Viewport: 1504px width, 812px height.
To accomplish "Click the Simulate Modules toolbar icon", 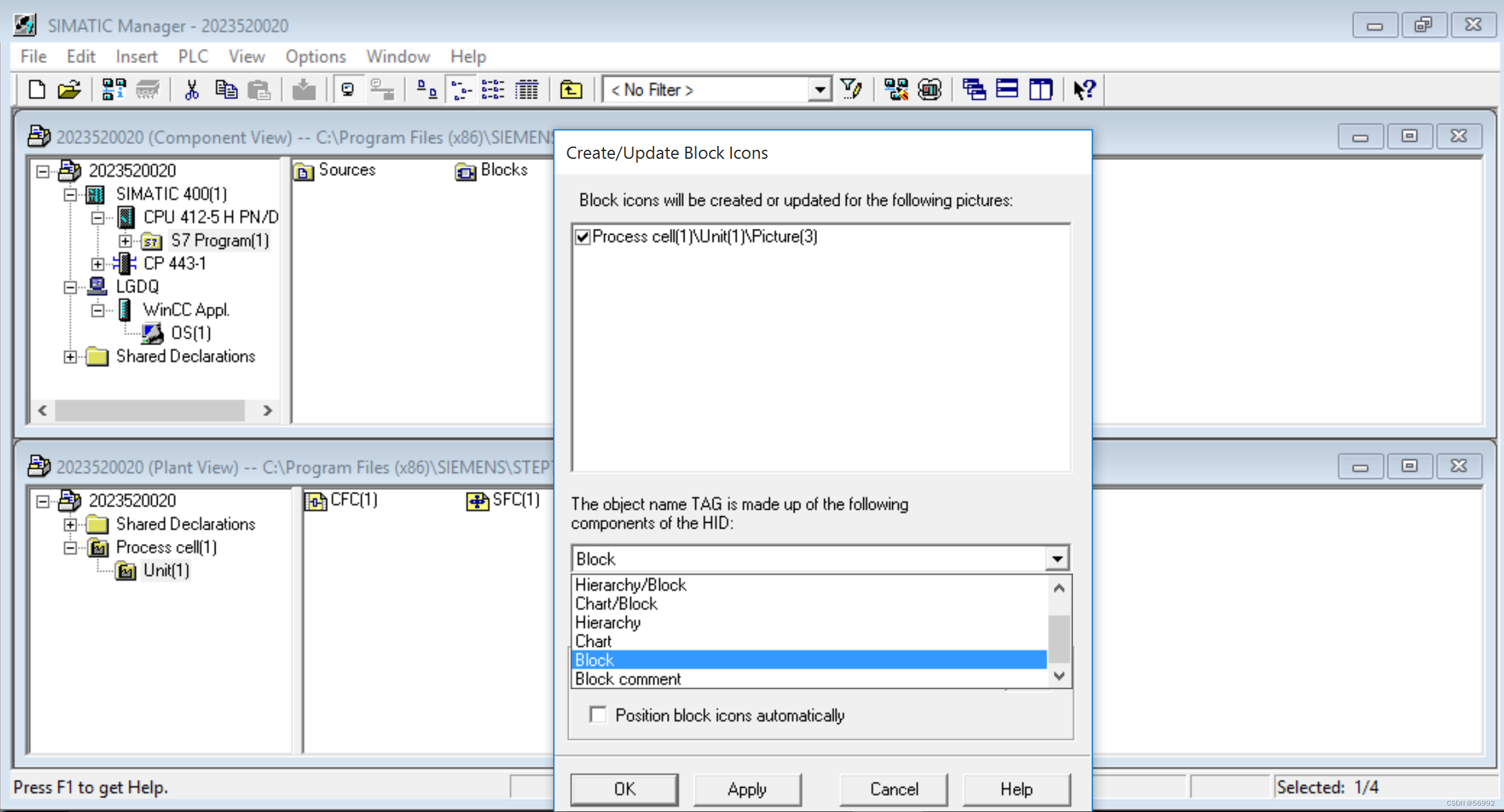I will (x=930, y=89).
